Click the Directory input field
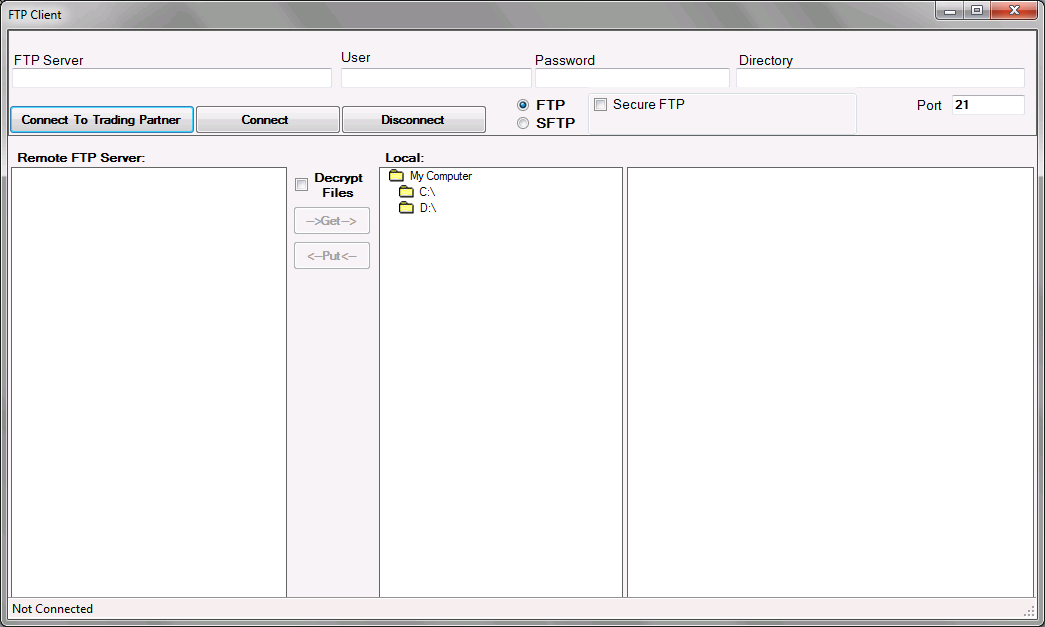 point(880,77)
